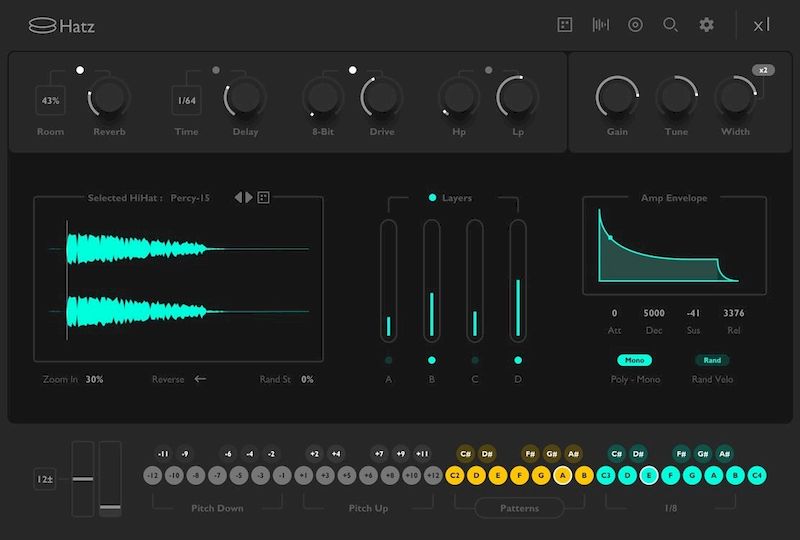Open the waveform bars icon in header

pos(600,25)
